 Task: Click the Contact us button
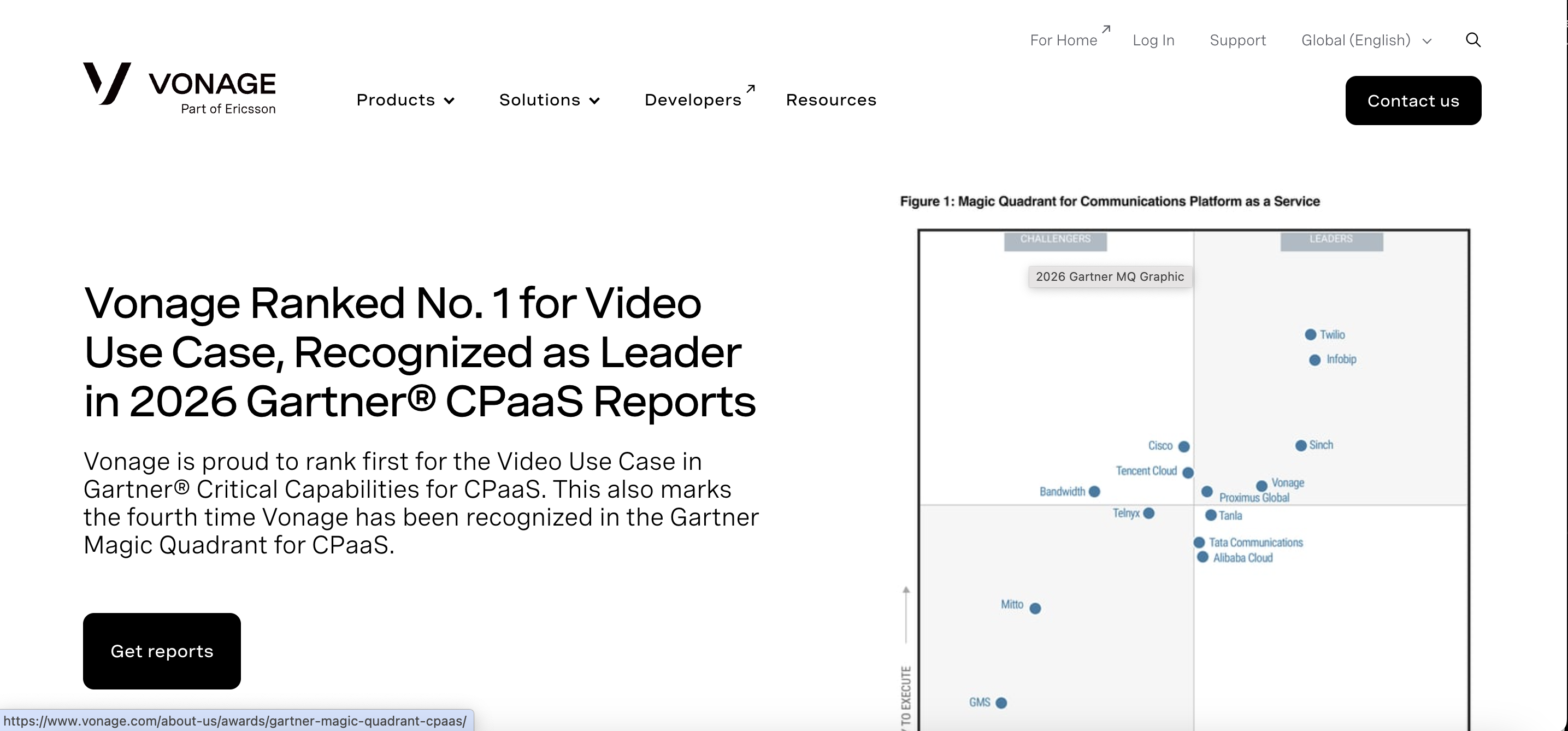1413,101
